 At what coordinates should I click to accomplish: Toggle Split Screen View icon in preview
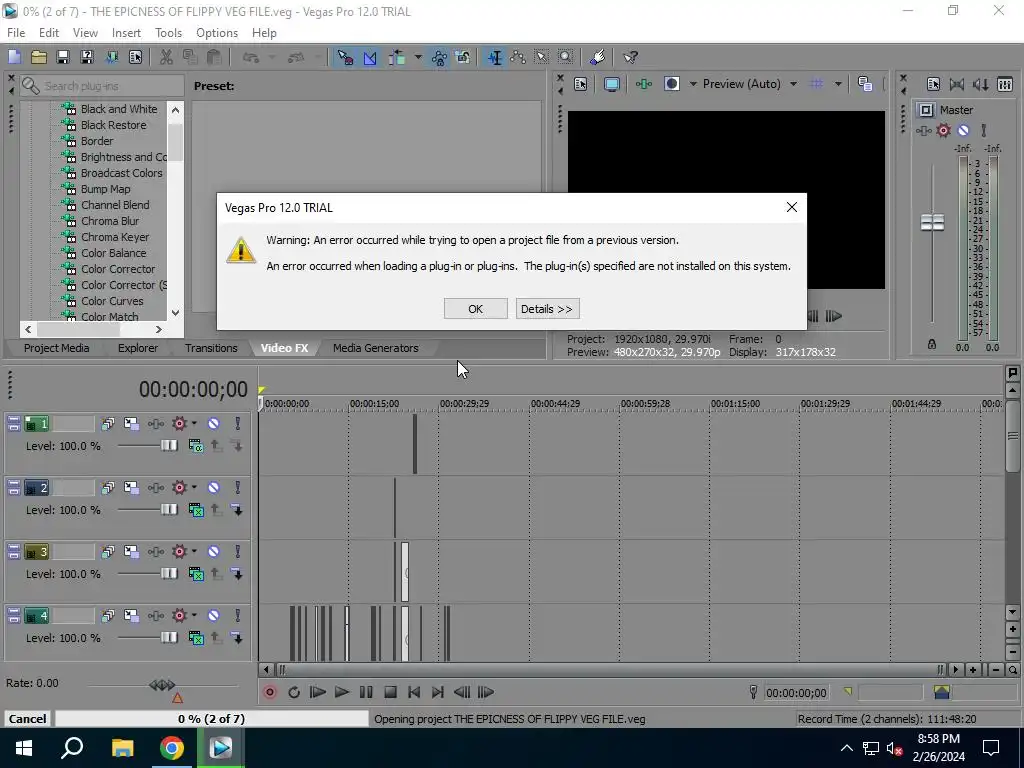coord(671,84)
